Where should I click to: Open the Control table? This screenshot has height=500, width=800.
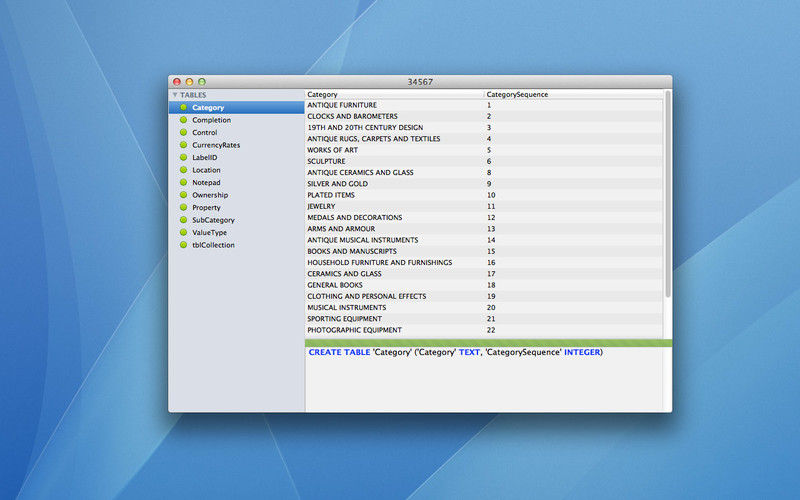[x=237, y=133]
